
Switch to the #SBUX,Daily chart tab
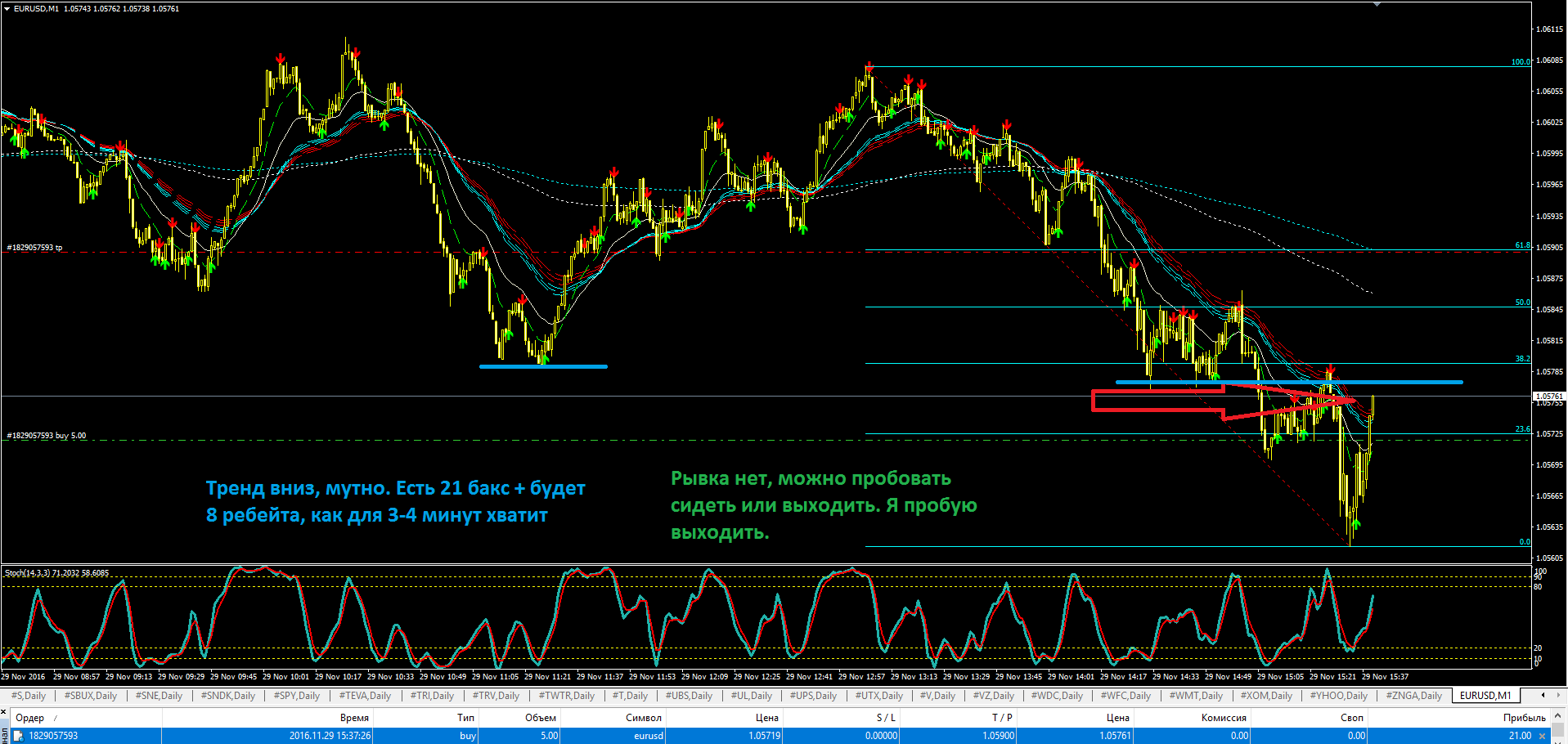(x=91, y=696)
